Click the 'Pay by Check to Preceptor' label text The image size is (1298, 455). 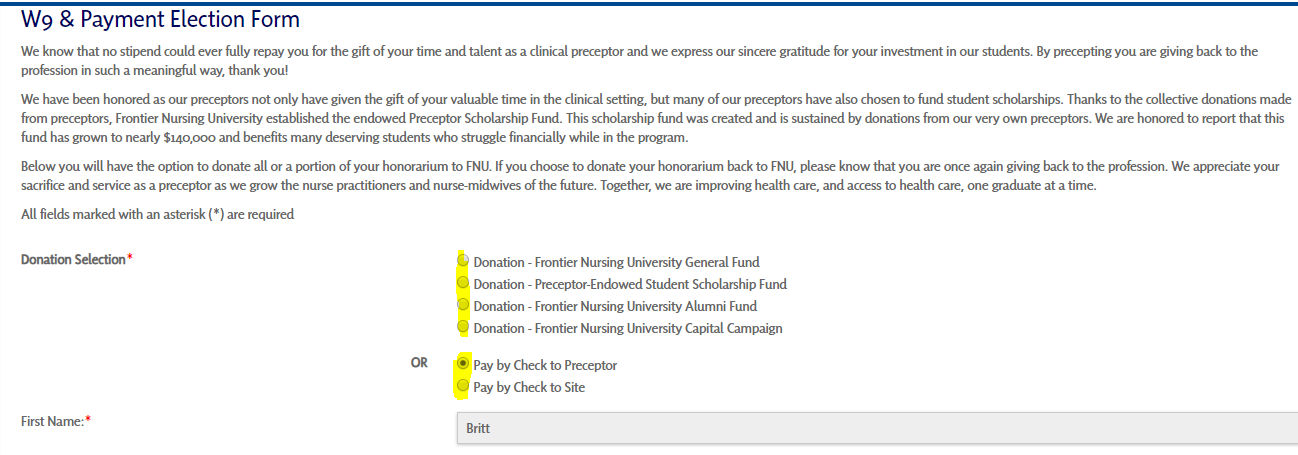tap(545, 365)
